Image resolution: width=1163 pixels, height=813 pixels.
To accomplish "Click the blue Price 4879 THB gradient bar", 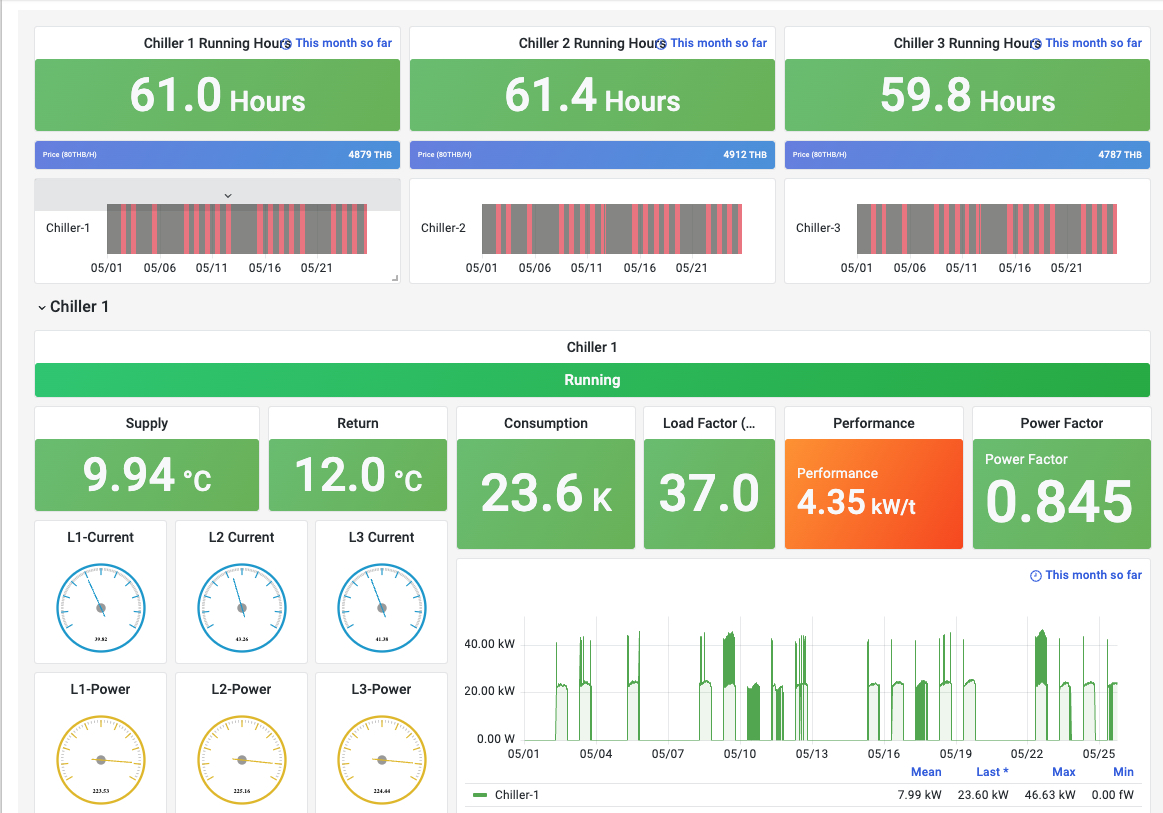I will (x=217, y=155).
